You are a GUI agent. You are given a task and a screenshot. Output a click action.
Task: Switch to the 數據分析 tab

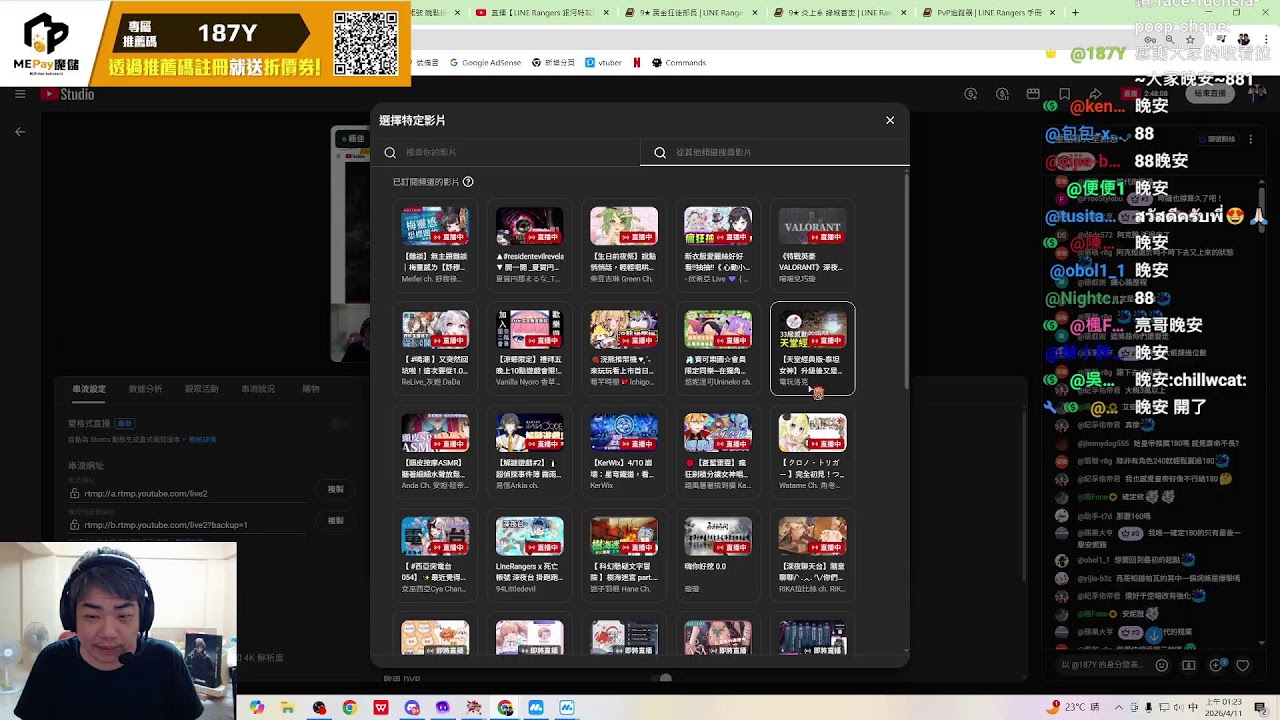tap(145, 389)
